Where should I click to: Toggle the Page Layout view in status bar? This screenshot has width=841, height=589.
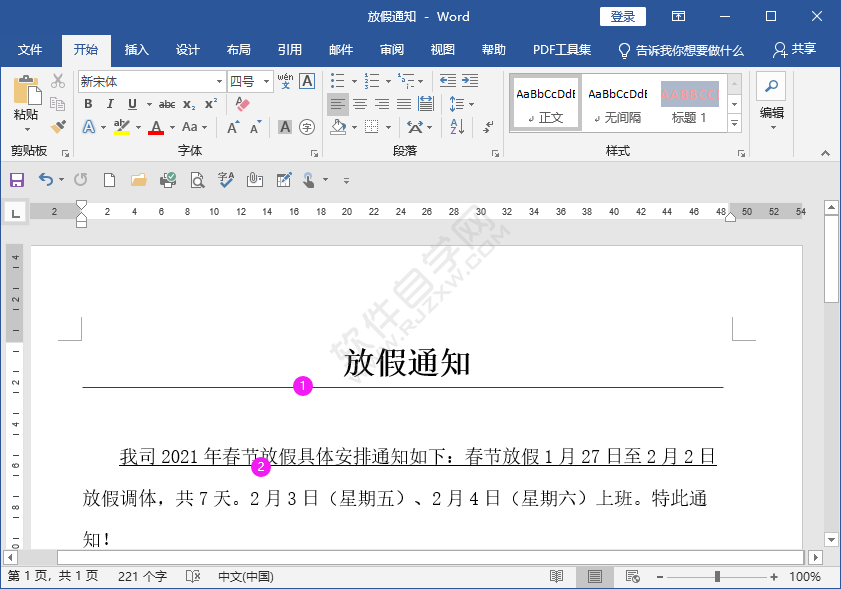tap(594, 576)
